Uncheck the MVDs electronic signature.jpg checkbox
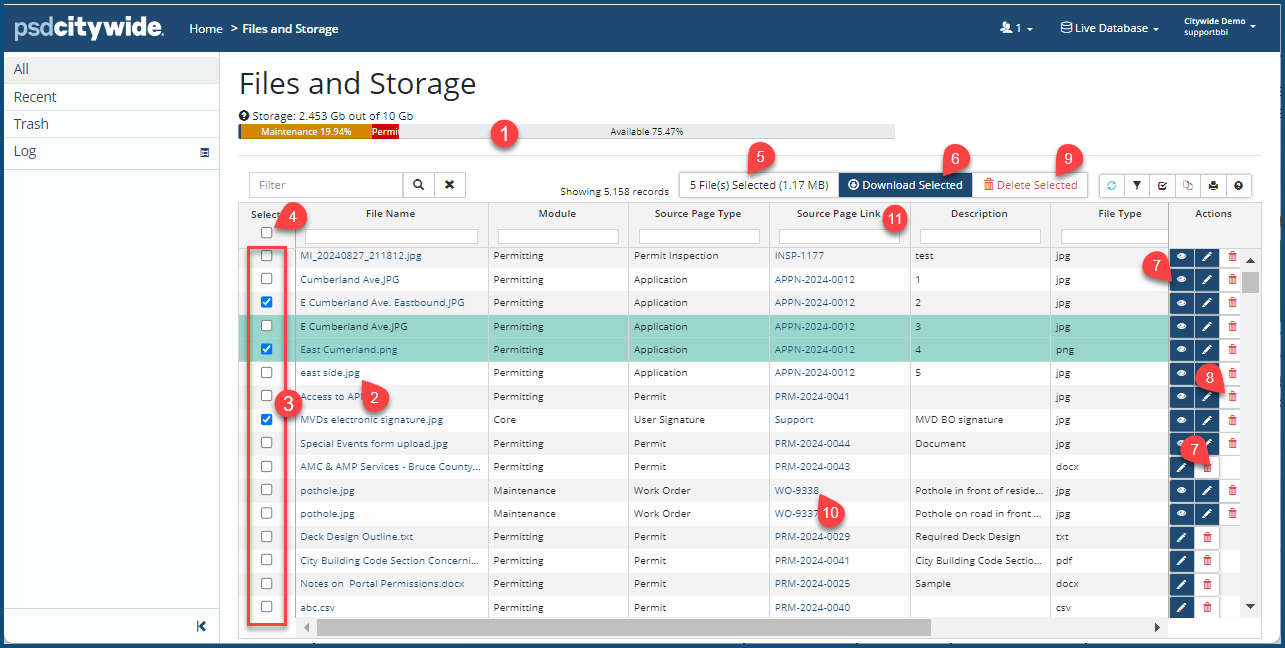 pos(266,419)
